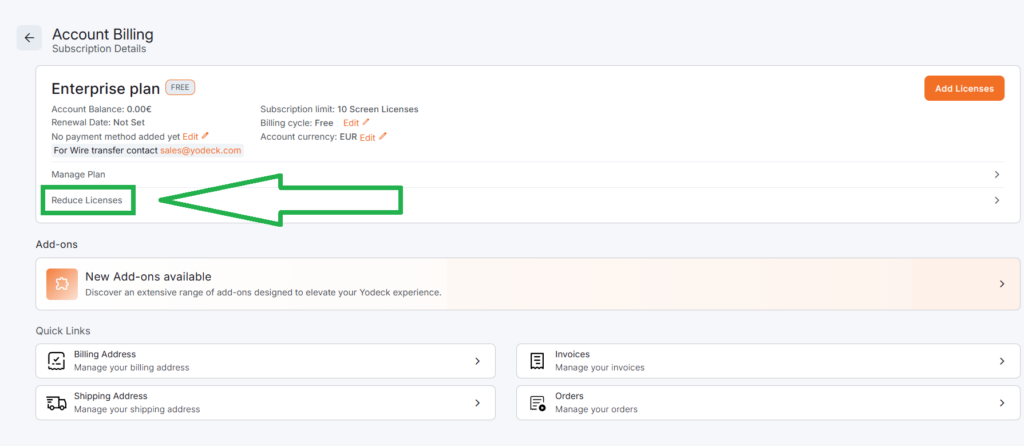Click the Orders icon

pyautogui.click(x=537, y=403)
